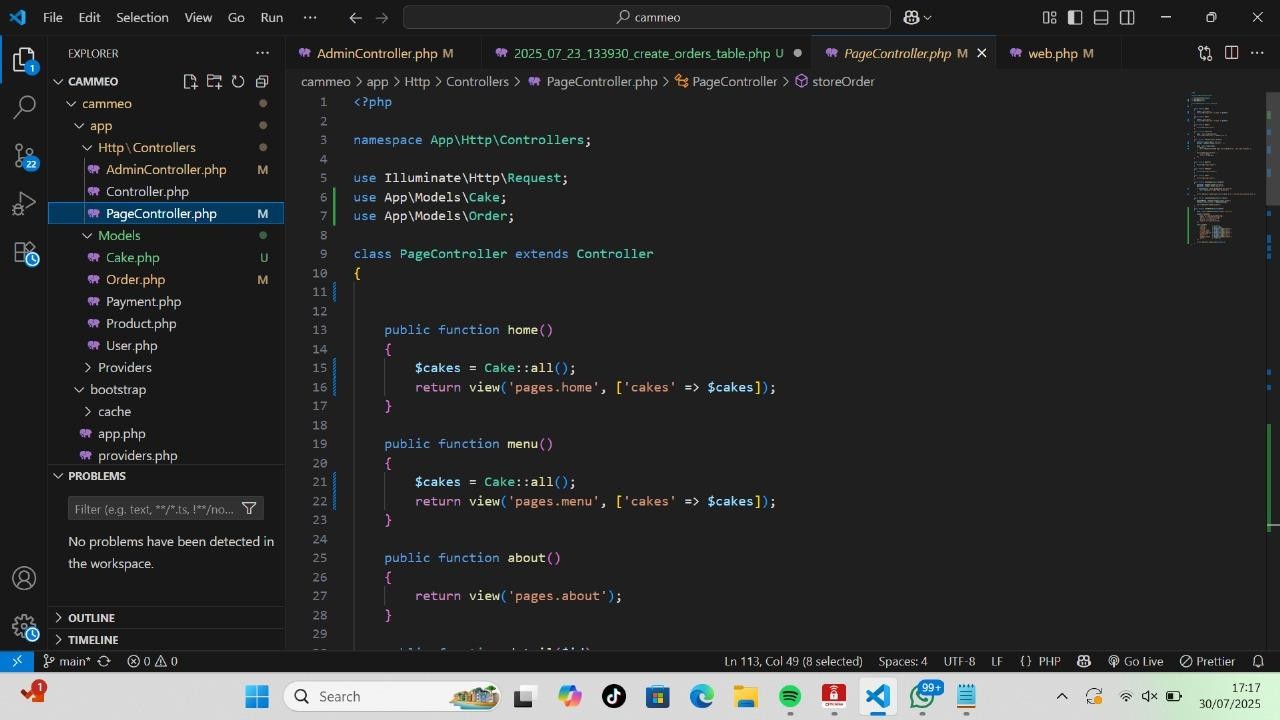
Task: Toggle the secondary side bar layout button
Action: (1127, 17)
